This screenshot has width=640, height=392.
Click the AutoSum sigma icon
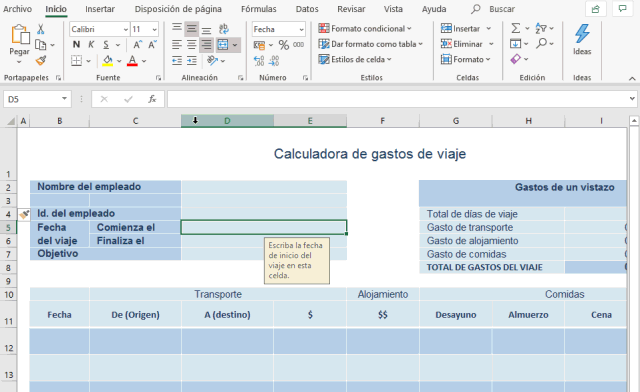click(x=516, y=28)
